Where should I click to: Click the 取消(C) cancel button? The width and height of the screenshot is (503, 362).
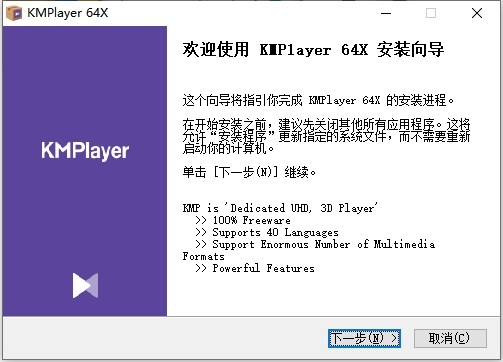coord(450,338)
